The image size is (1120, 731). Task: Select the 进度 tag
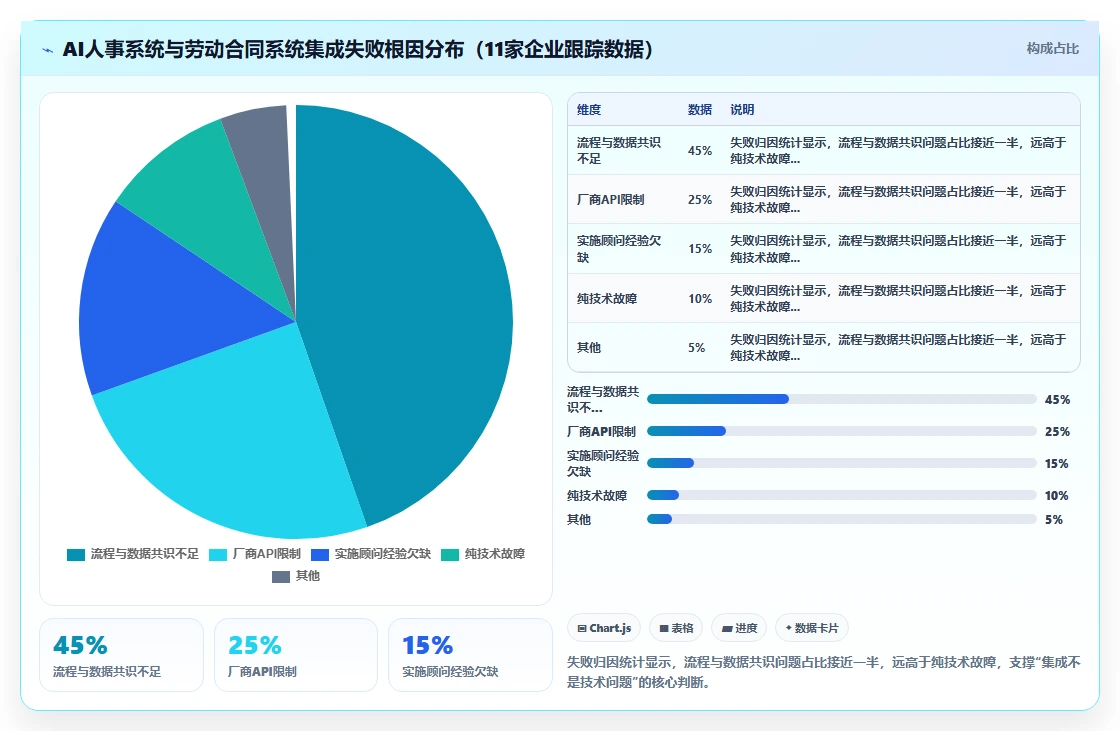(739, 628)
